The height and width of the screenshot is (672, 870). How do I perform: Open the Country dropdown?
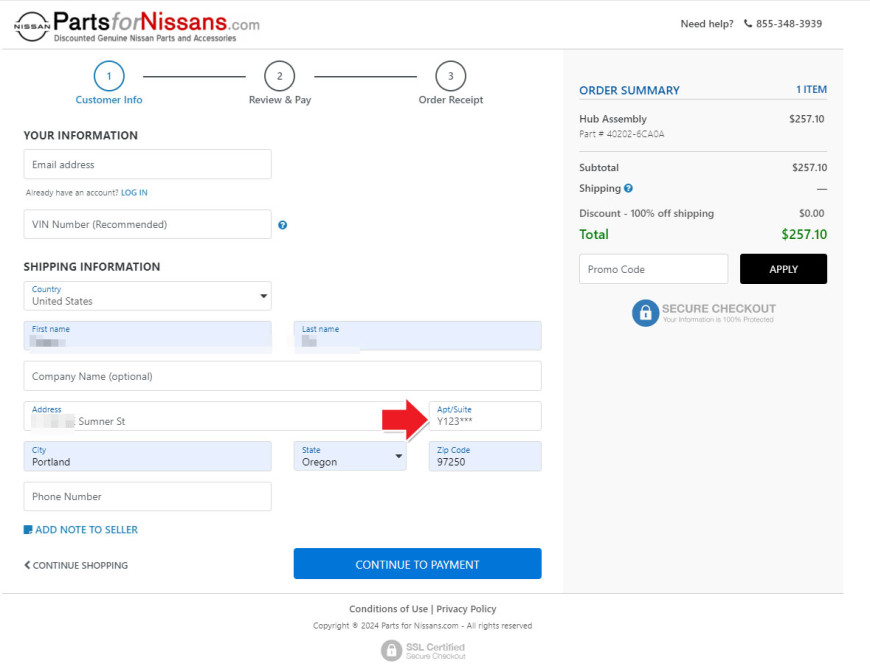pos(148,296)
